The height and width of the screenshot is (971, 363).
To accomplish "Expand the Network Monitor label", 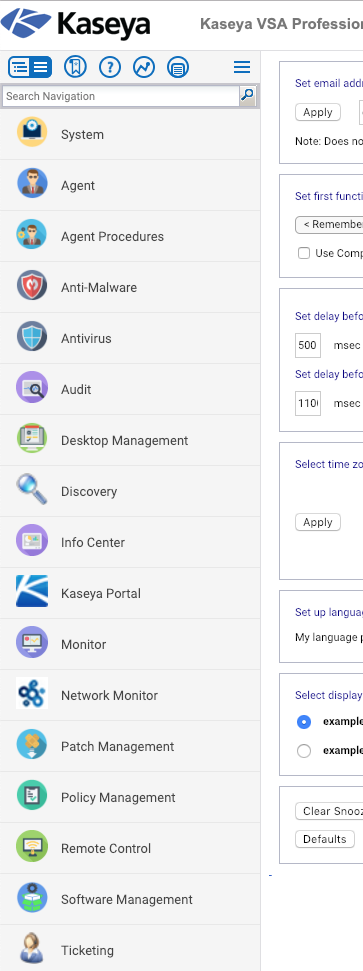I will pyautogui.click(x=110, y=695).
